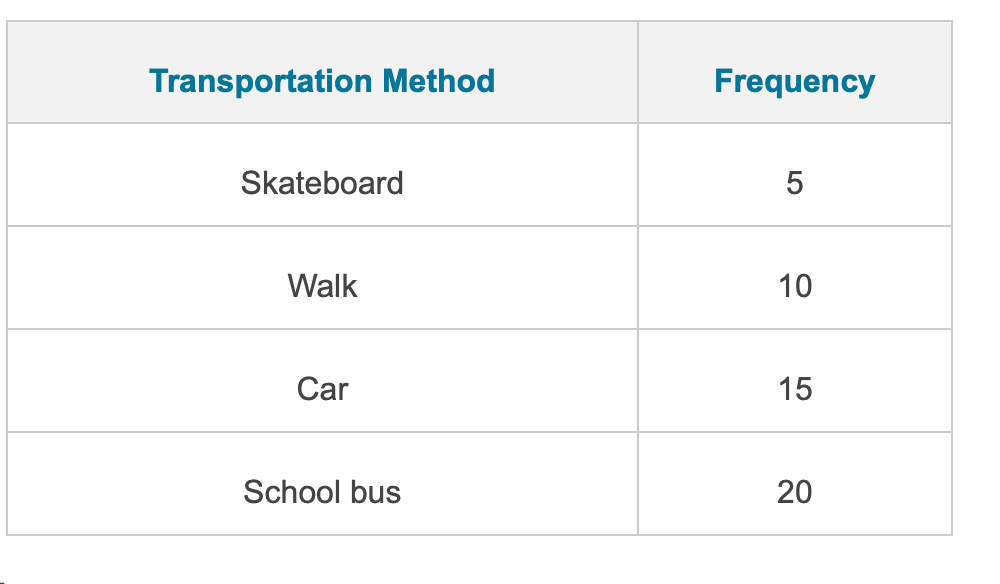Click the vertical divider between Skateboard and 5
Screen dimensions: 1000x584
pyautogui.click(x=638, y=175)
